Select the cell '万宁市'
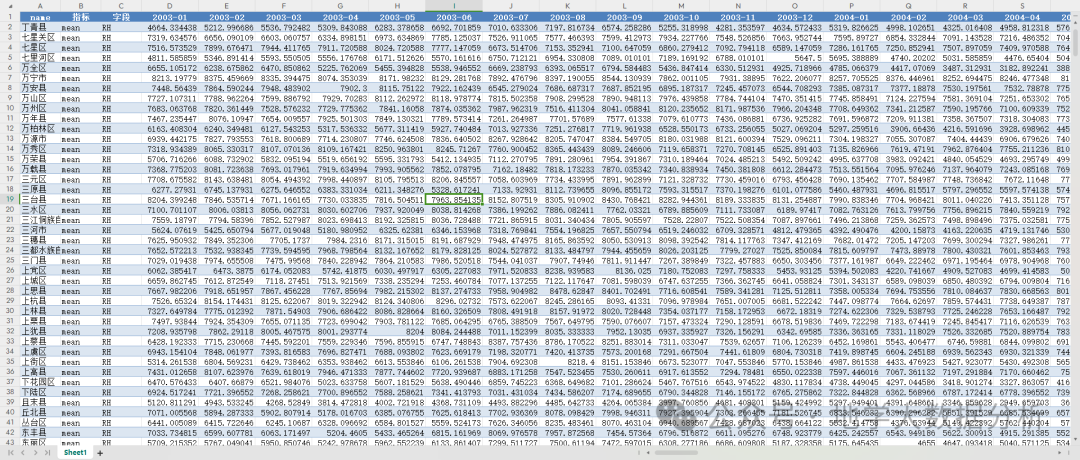Viewport: 1080px width, 460px height. [x=39, y=77]
